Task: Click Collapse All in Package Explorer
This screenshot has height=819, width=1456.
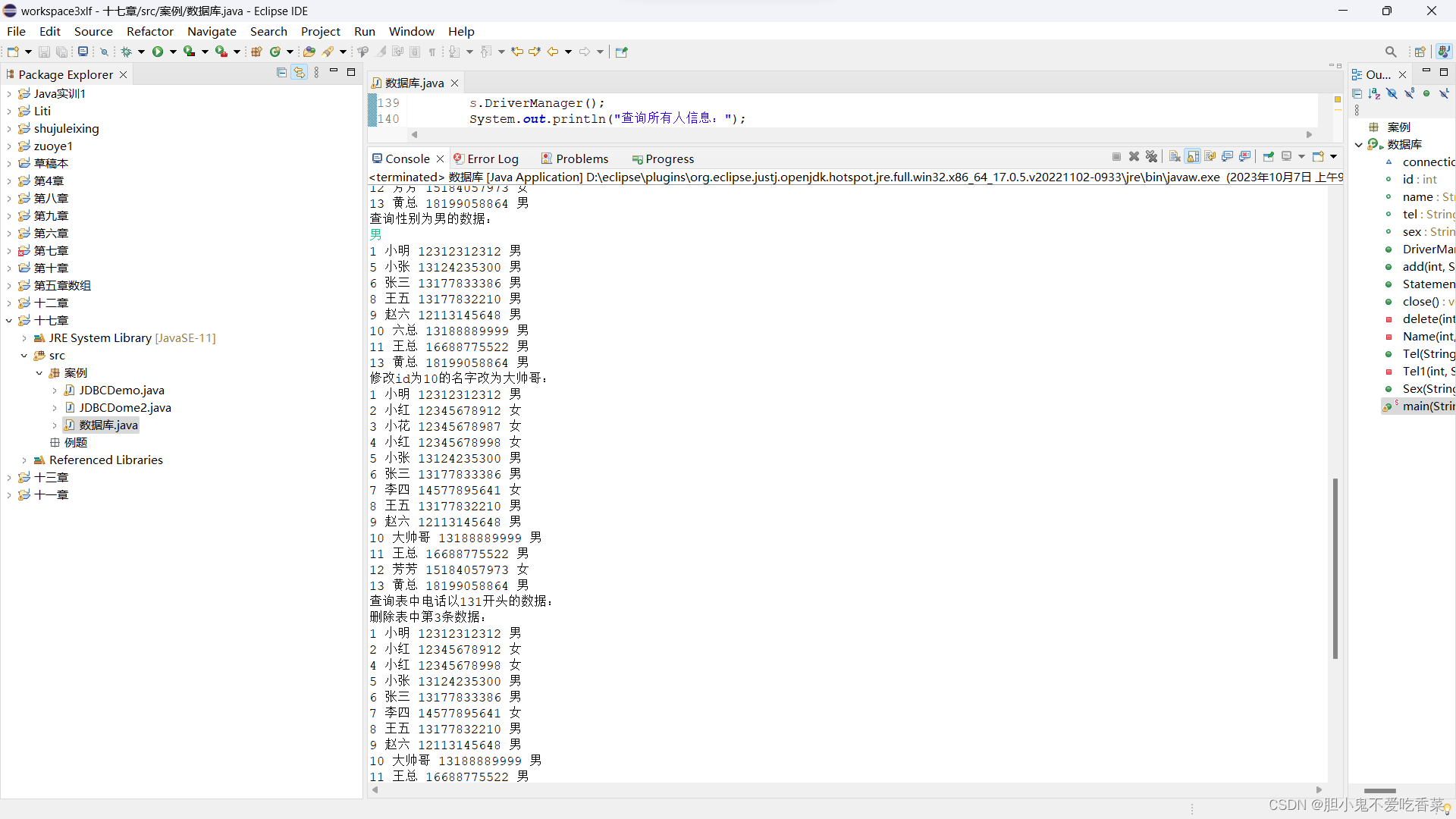Action: 281,73
